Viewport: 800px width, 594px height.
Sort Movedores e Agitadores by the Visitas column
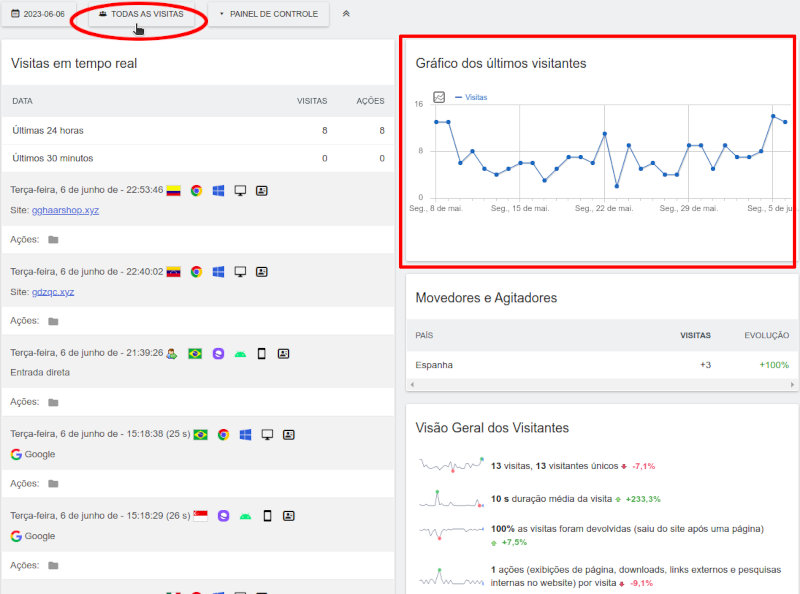695,336
